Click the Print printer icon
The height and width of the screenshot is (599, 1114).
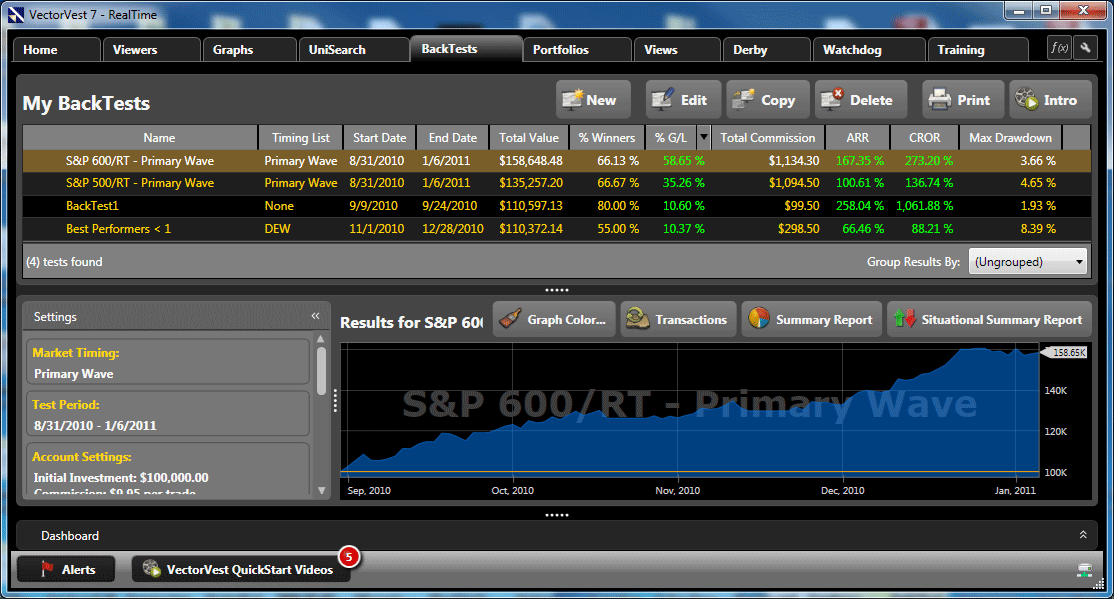(939, 100)
